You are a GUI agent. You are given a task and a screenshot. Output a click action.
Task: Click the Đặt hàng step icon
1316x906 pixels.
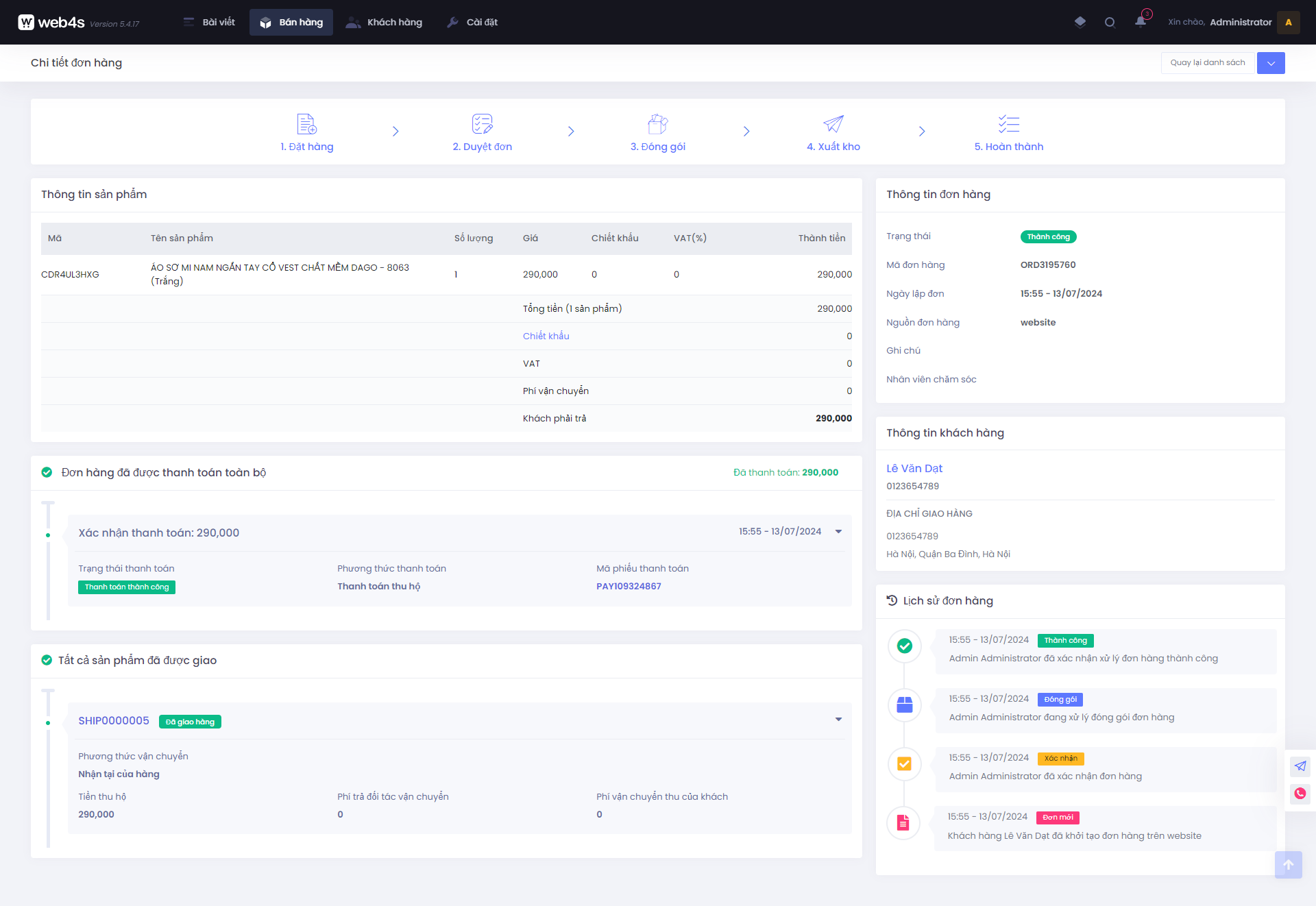pos(306,124)
